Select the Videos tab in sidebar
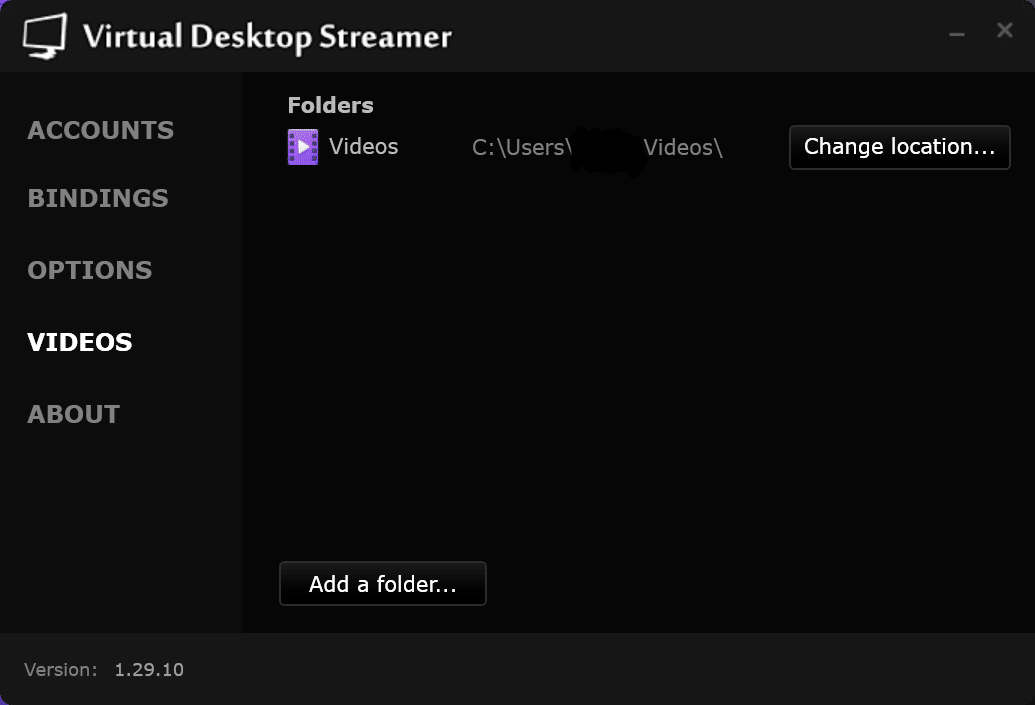The image size is (1035, 705). [80, 342]
